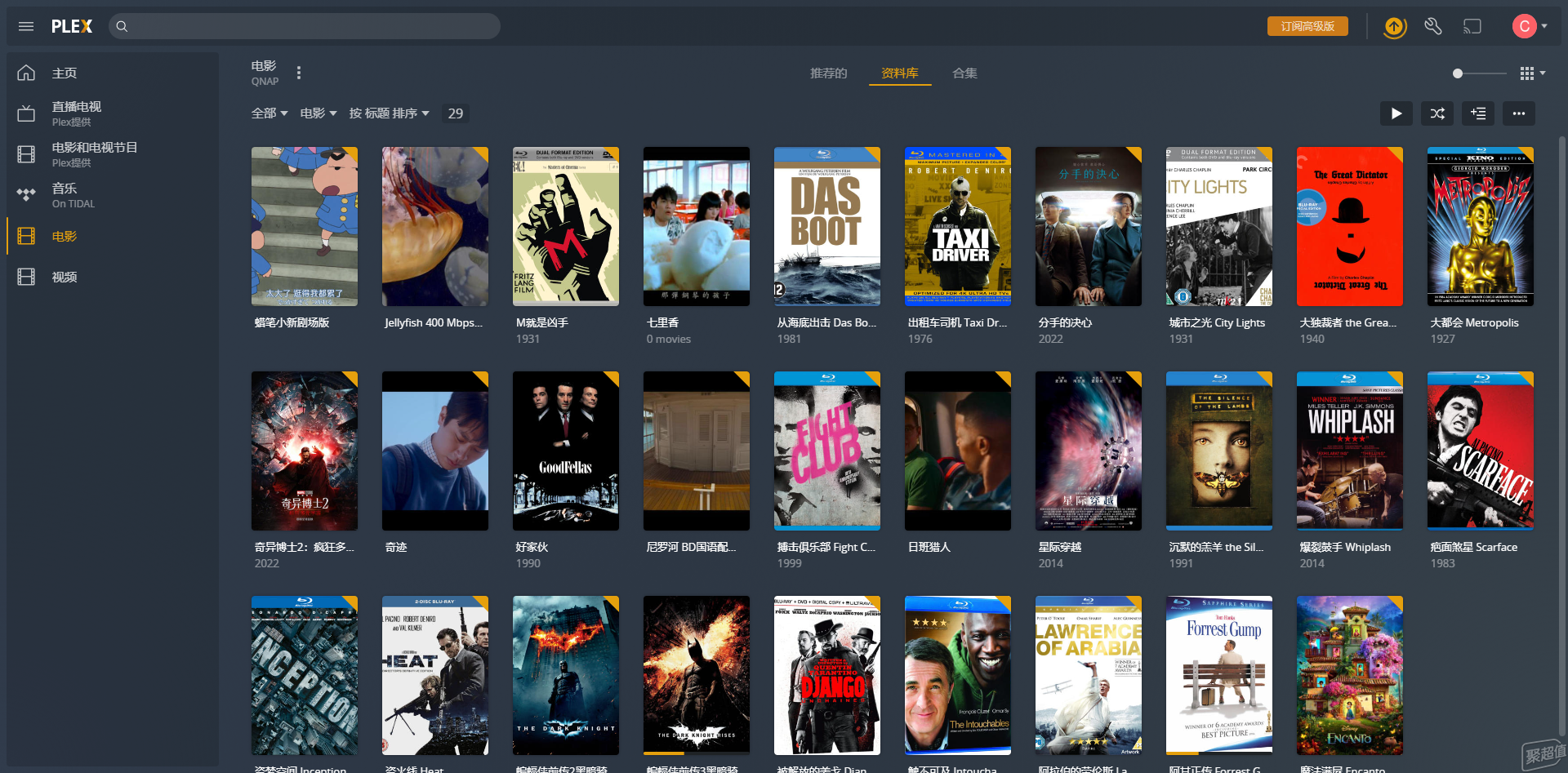This screenshot has height=773, width=1568.
Task: Open the Inception poster
Action: (305, 675)
